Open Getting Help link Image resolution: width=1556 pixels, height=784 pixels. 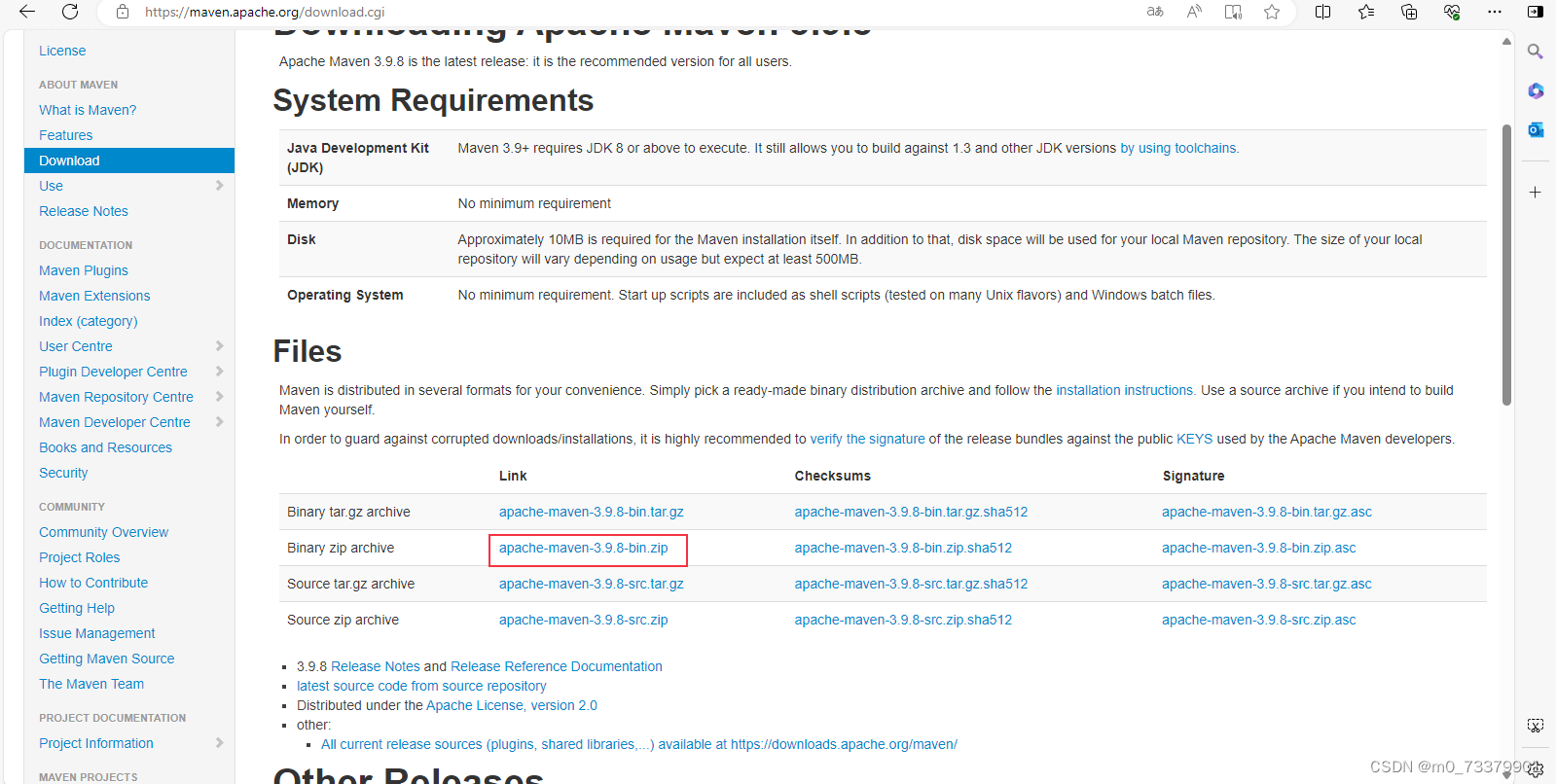77,608
